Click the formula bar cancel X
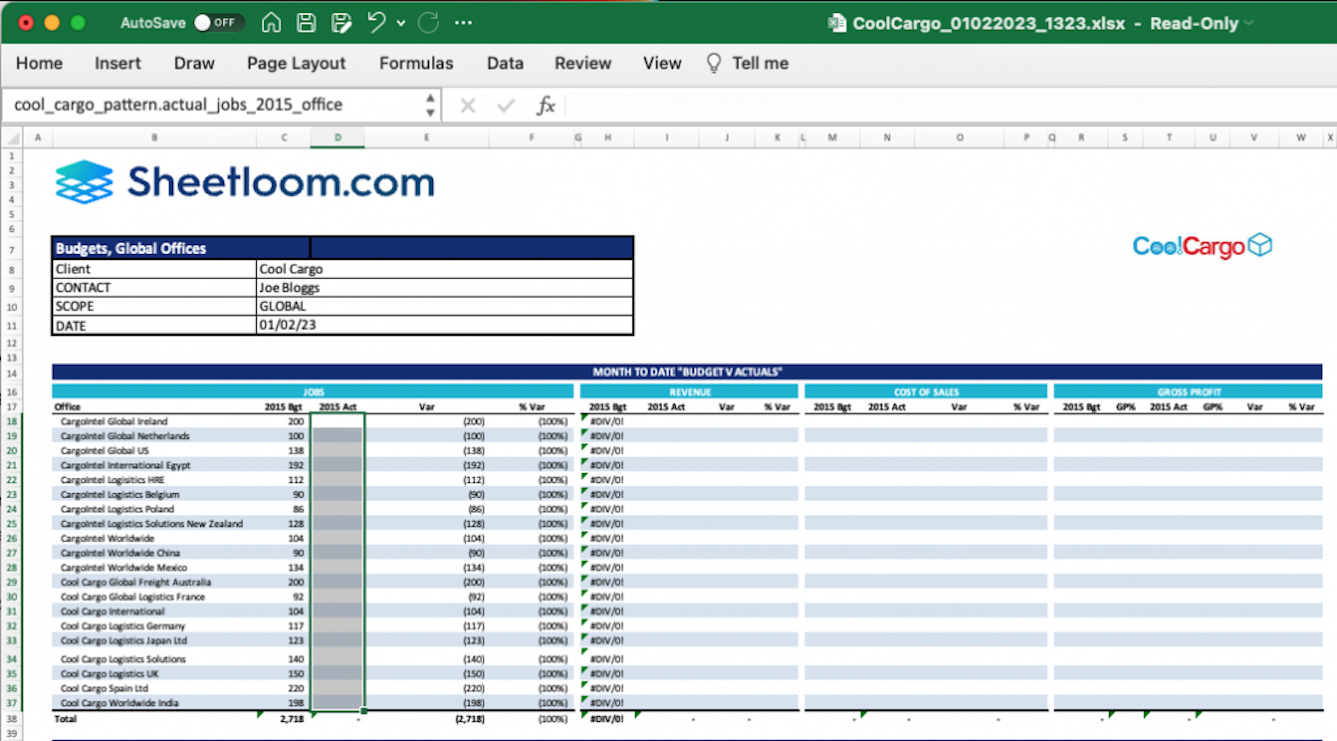 click(467, 105)
